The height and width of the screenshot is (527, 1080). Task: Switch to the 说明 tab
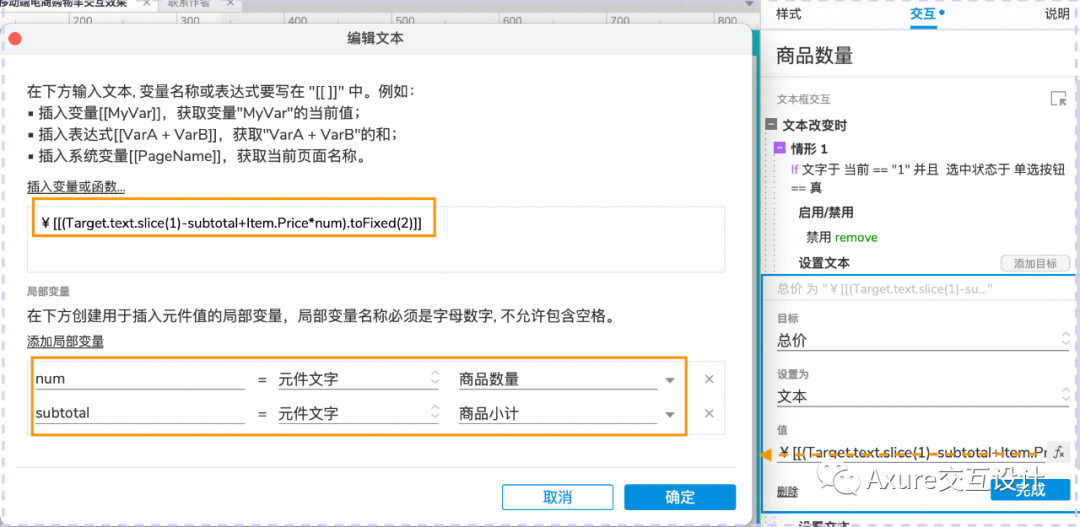click(x=1057, y=14)
